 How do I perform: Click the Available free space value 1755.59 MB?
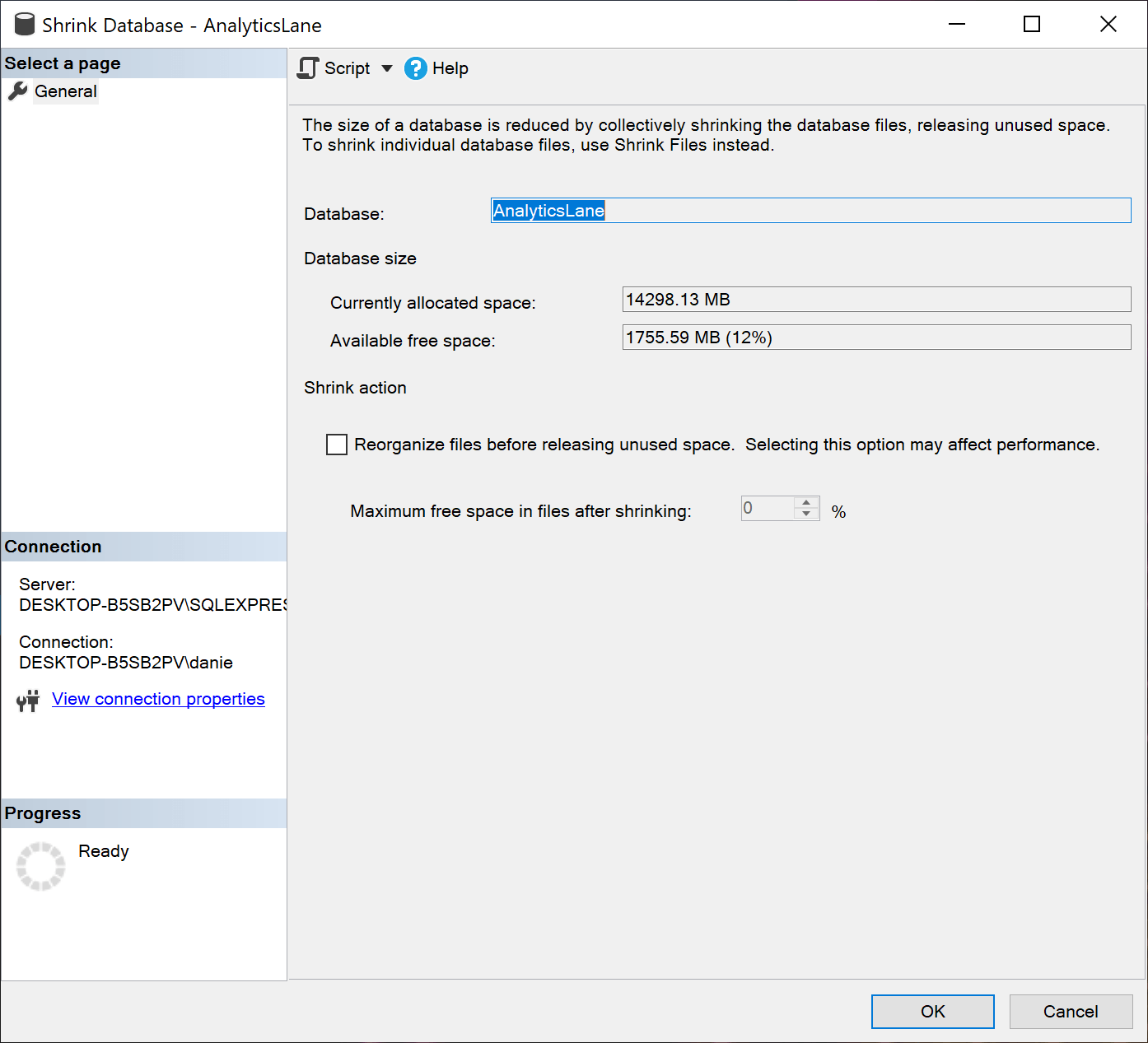point(877,337)
